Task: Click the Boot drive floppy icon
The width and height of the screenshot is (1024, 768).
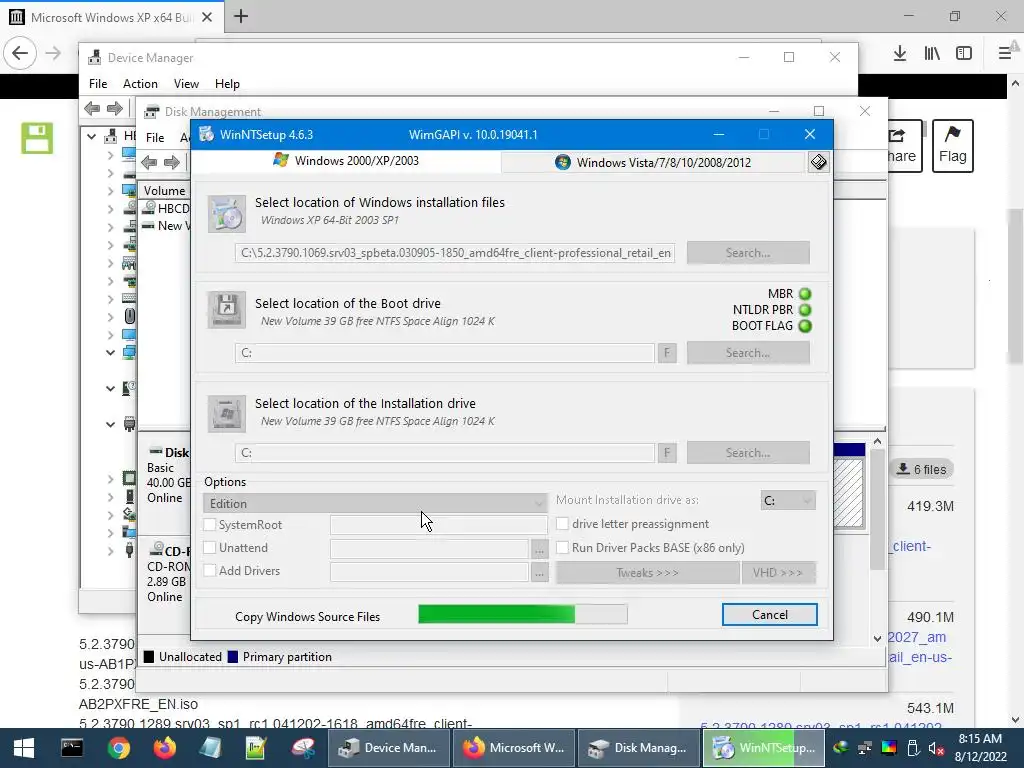Action: pyautogui.click(x=227, y=310)
